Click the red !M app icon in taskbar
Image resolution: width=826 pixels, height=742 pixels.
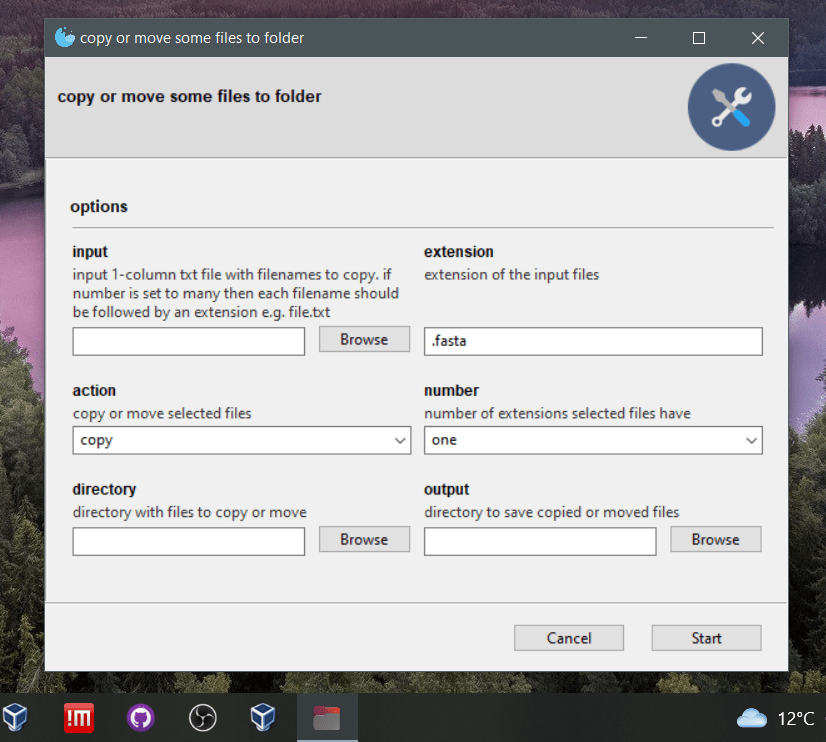tap(78, 717)
